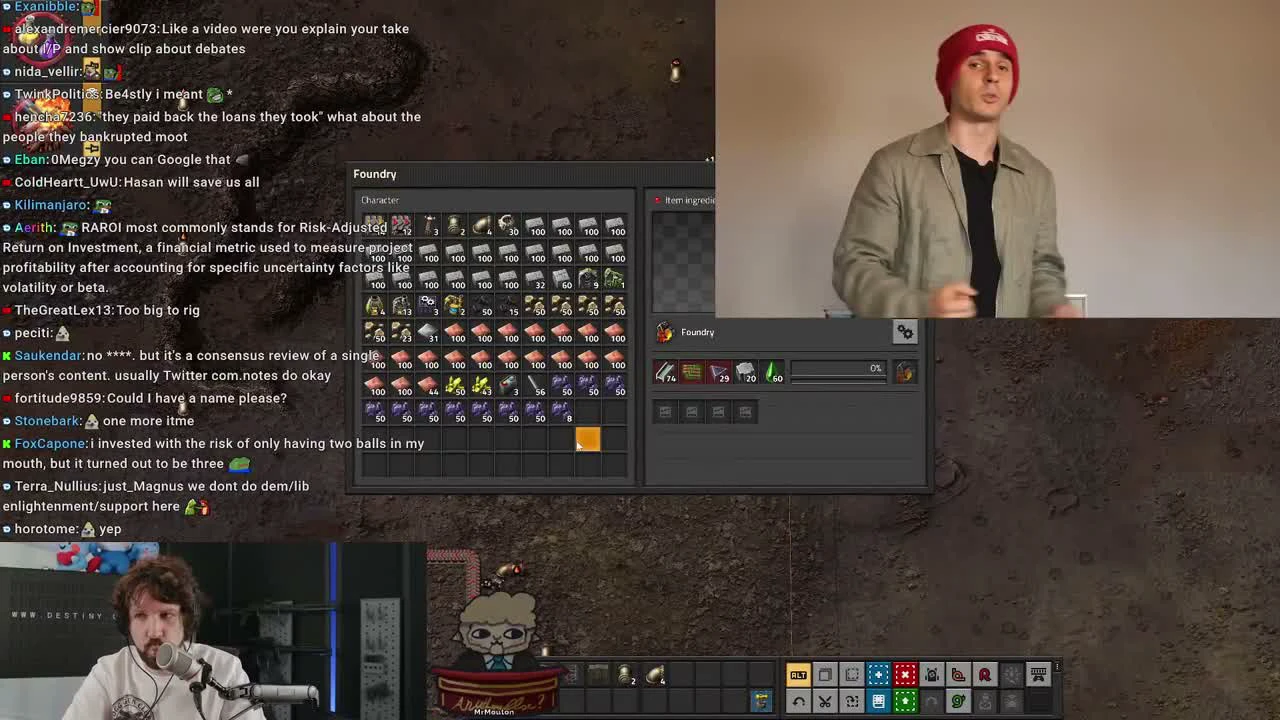The height and width of the screenshot is (720, 1280).
Task: Click the blue item in the lower quickbar row
Action: [x=761, y=701]
